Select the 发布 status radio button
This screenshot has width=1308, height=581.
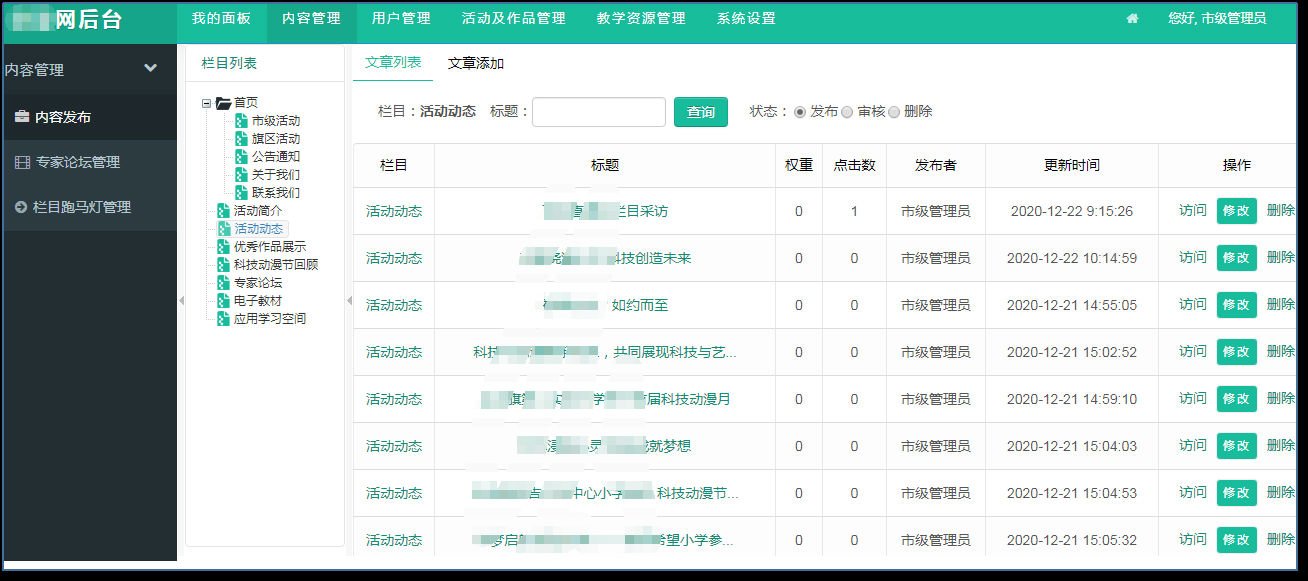click(800, 112)
